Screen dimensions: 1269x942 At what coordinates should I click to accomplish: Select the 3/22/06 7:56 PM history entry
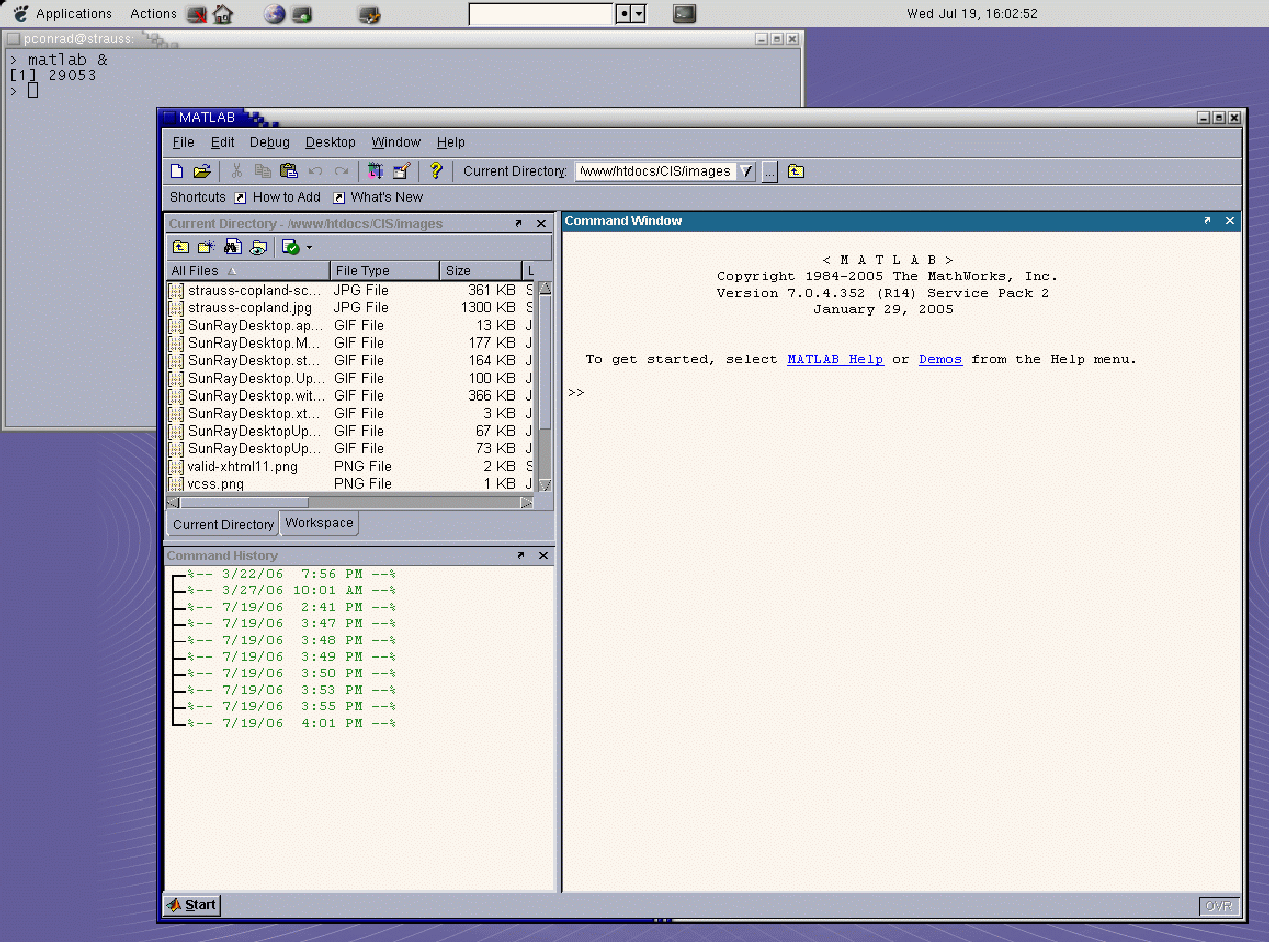tap(291, 574)
